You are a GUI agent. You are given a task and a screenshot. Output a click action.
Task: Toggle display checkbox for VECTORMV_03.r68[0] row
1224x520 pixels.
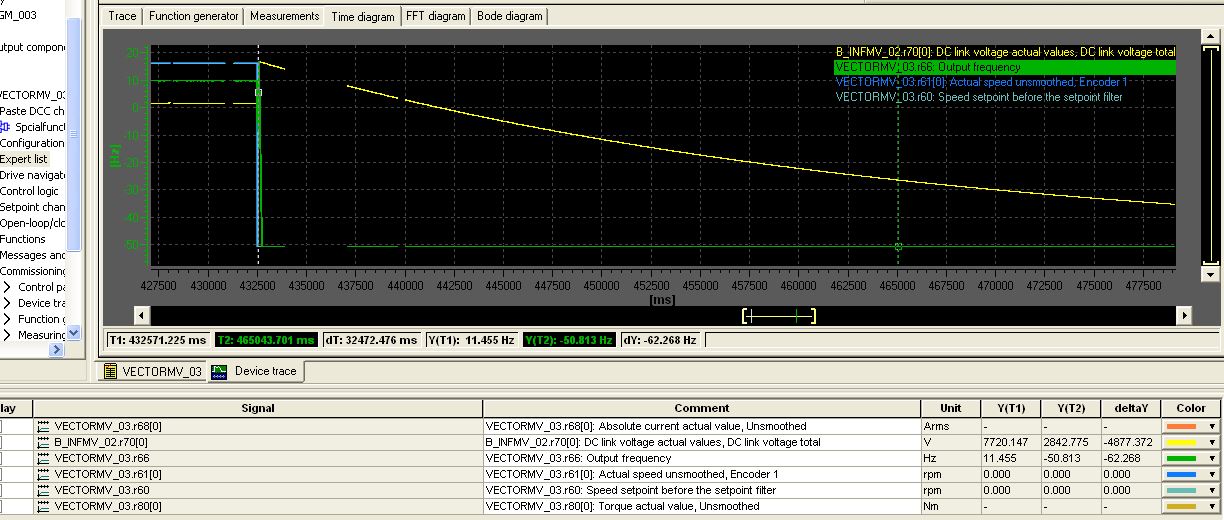[x=1, y=426]
